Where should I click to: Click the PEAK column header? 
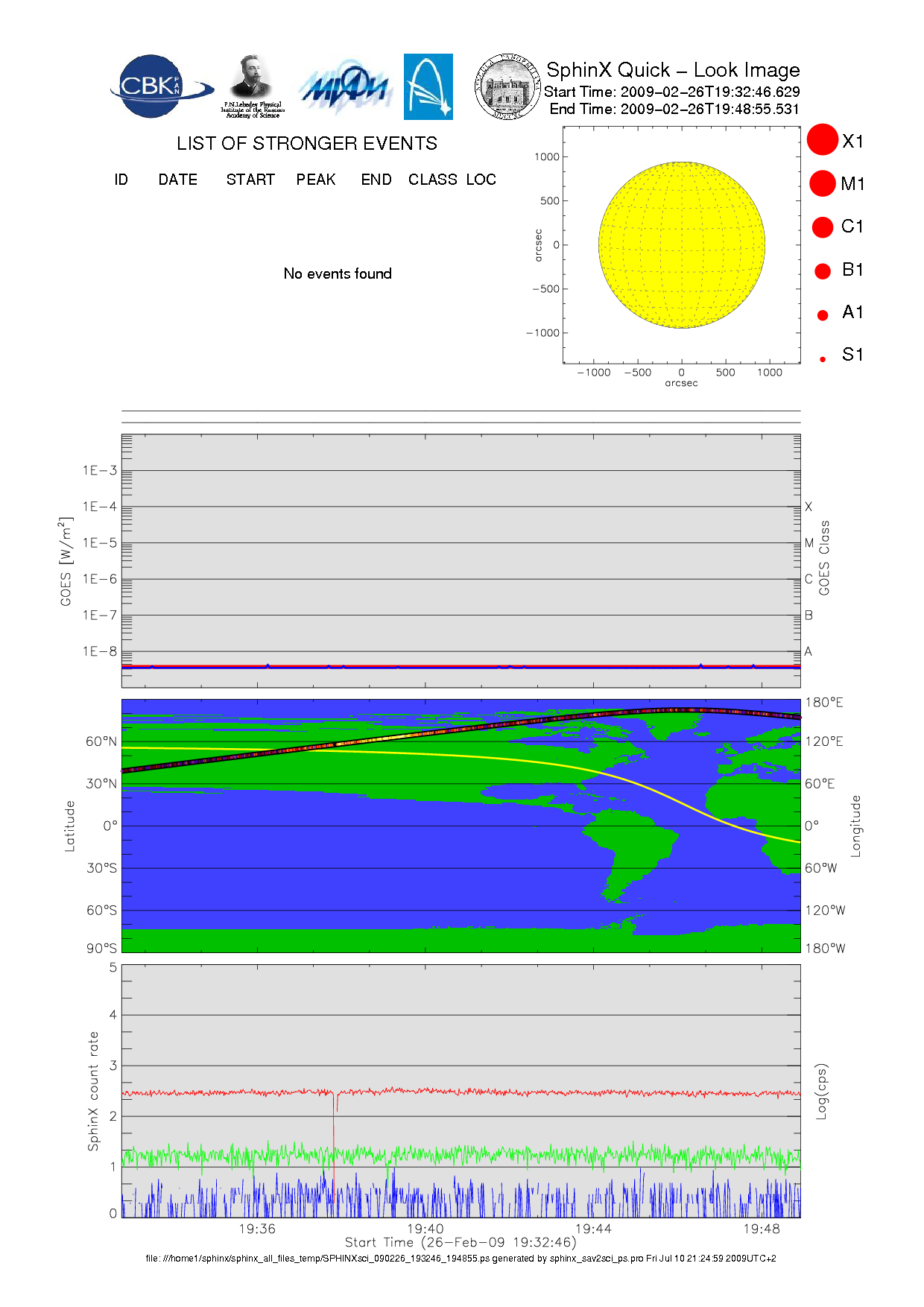(316, 180)
